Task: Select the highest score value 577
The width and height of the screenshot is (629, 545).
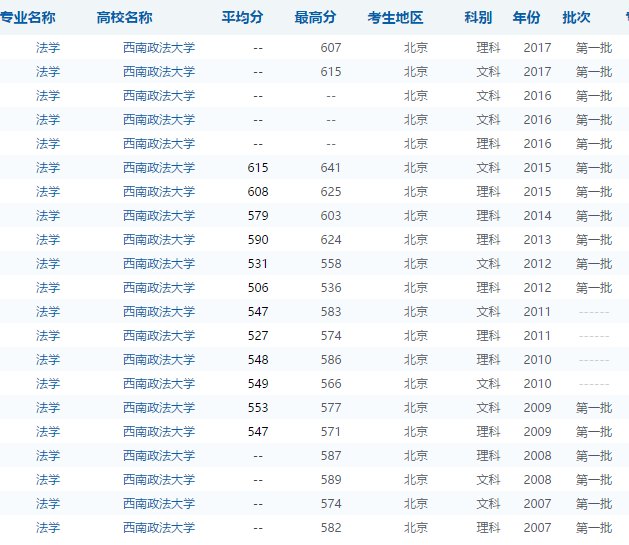Action: tap(331, 408)
